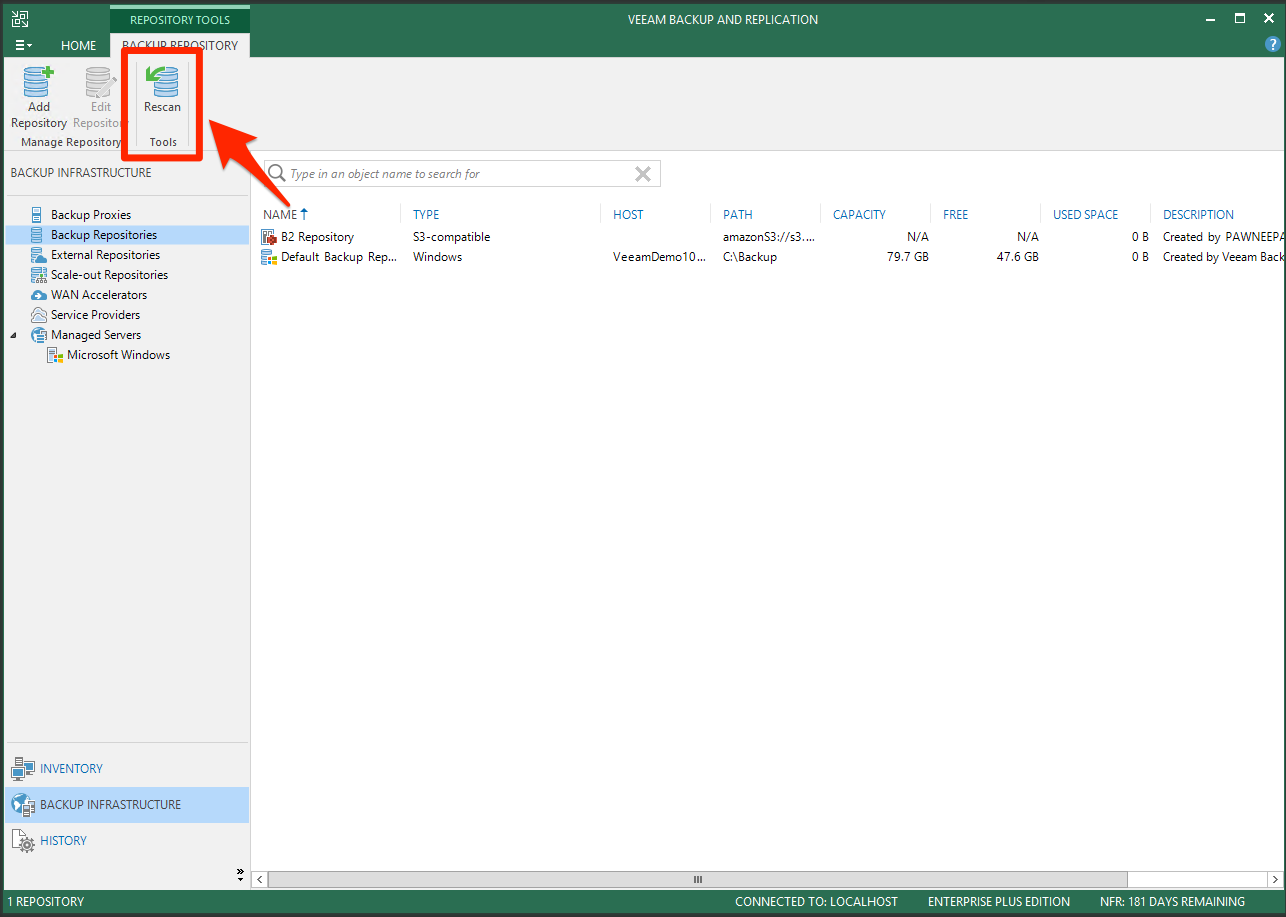Image resolution: width=1286 pixels, height=917 pixels.
Task: Select the BACKUP REPOSITORY ribbon tab
Action: click(180, 45)
